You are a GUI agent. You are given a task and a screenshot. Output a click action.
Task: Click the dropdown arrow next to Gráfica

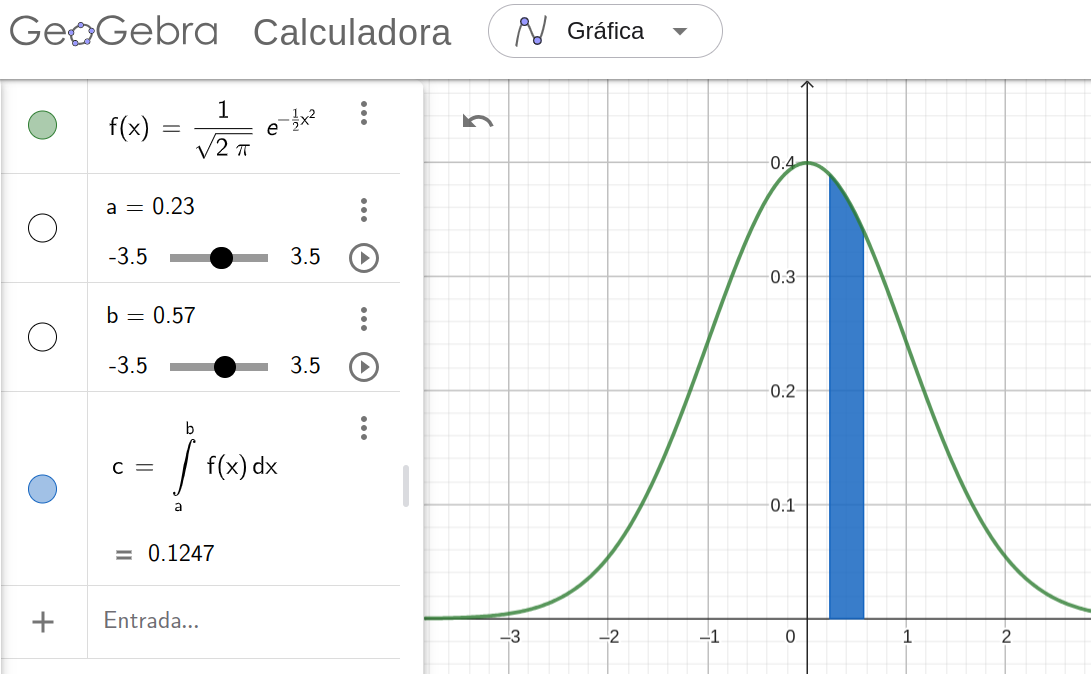[680, 31]
